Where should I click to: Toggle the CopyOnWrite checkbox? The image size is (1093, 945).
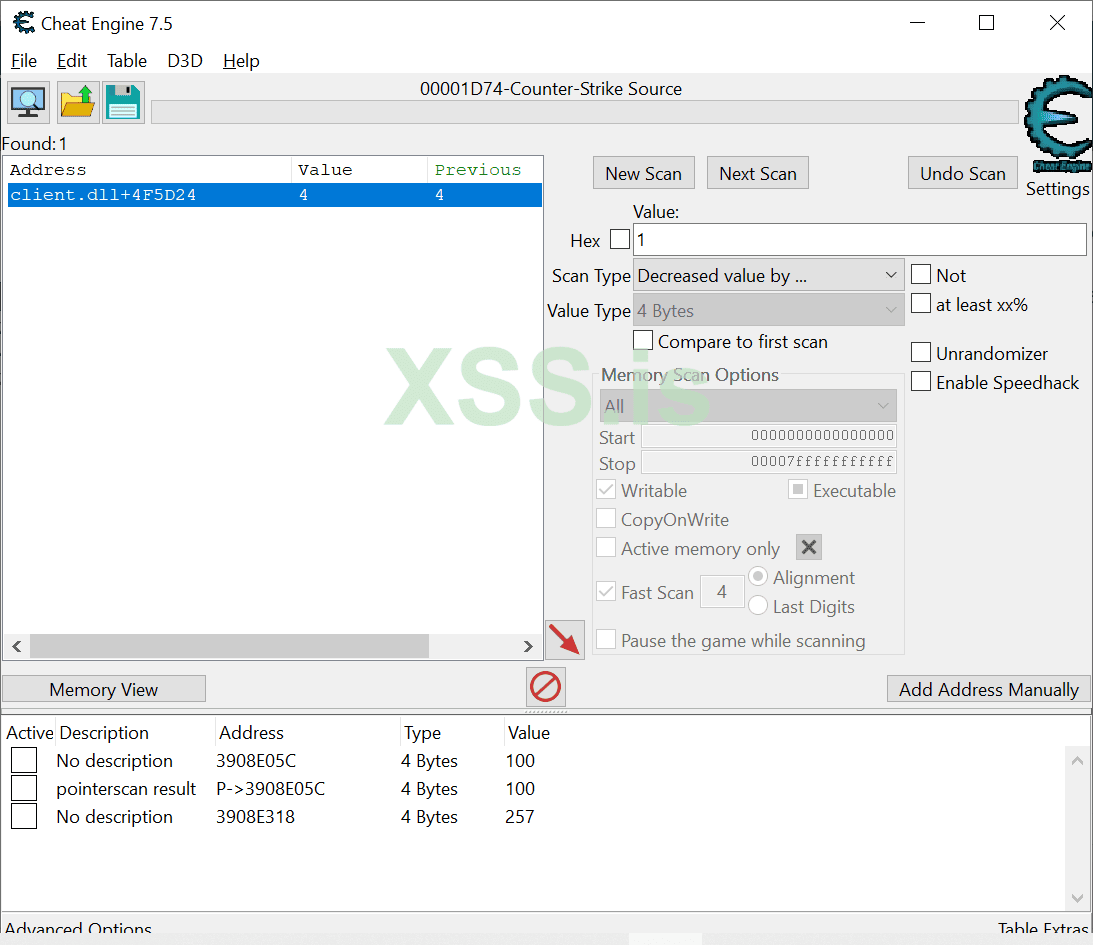click(606, 519)
